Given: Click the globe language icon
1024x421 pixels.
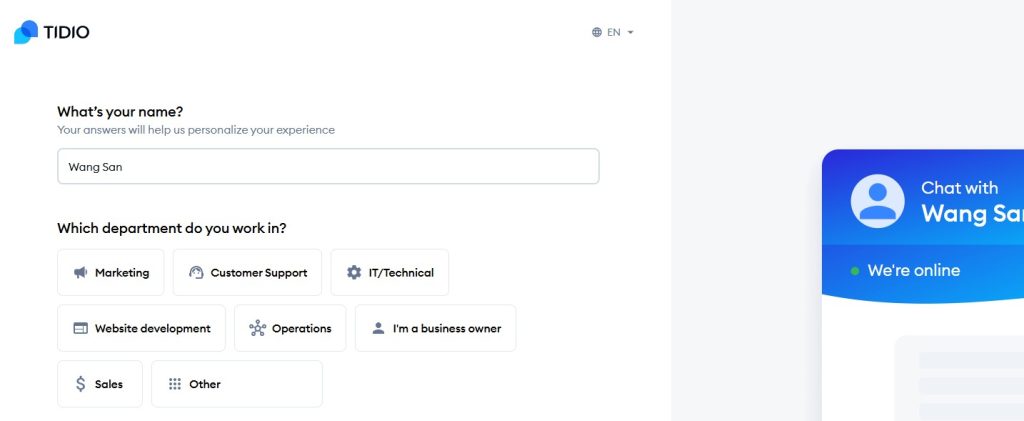Looking at the screenshot, I should [597, 32].
